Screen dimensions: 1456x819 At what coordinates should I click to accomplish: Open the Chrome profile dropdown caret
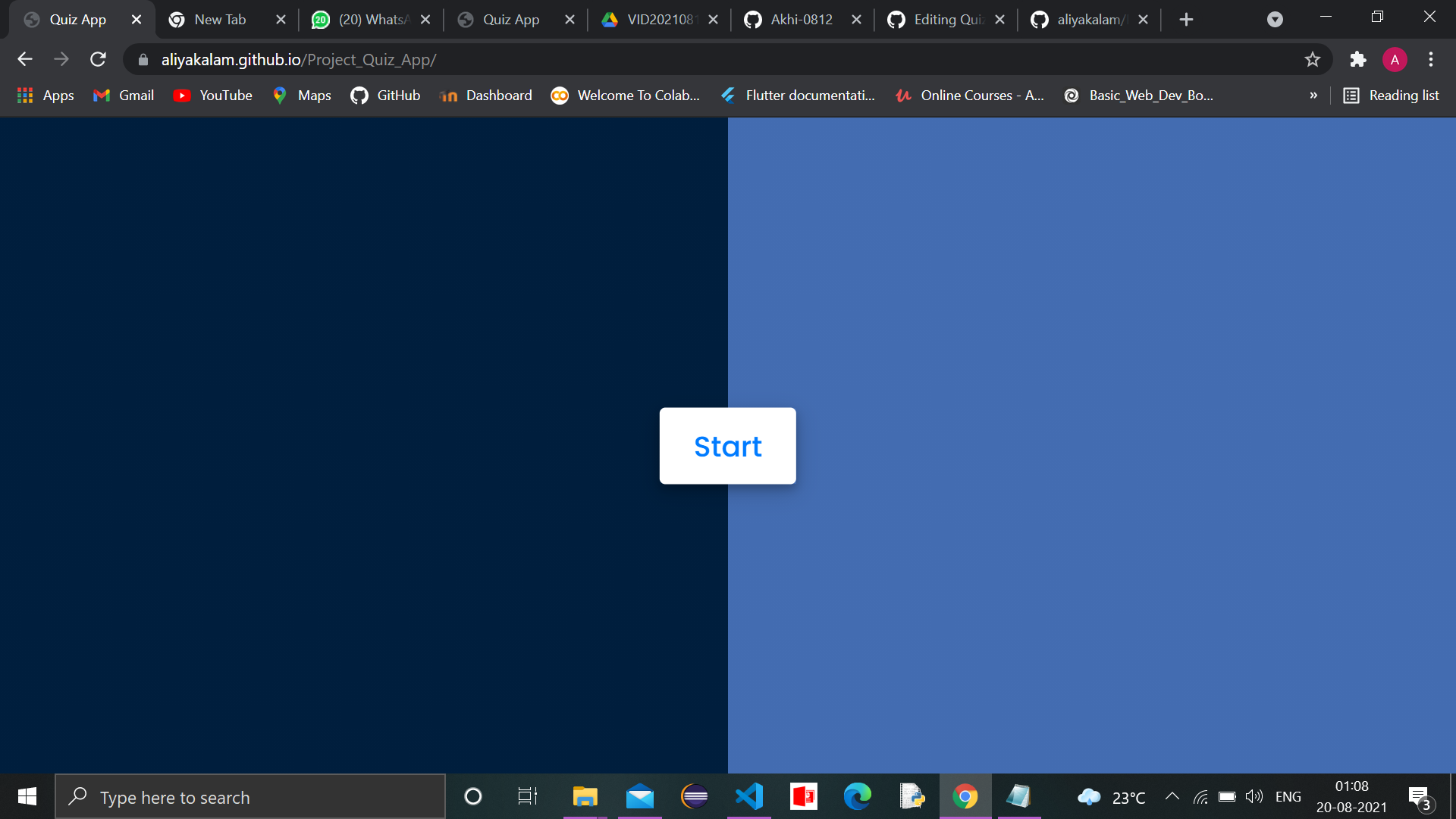point(1274,19)
